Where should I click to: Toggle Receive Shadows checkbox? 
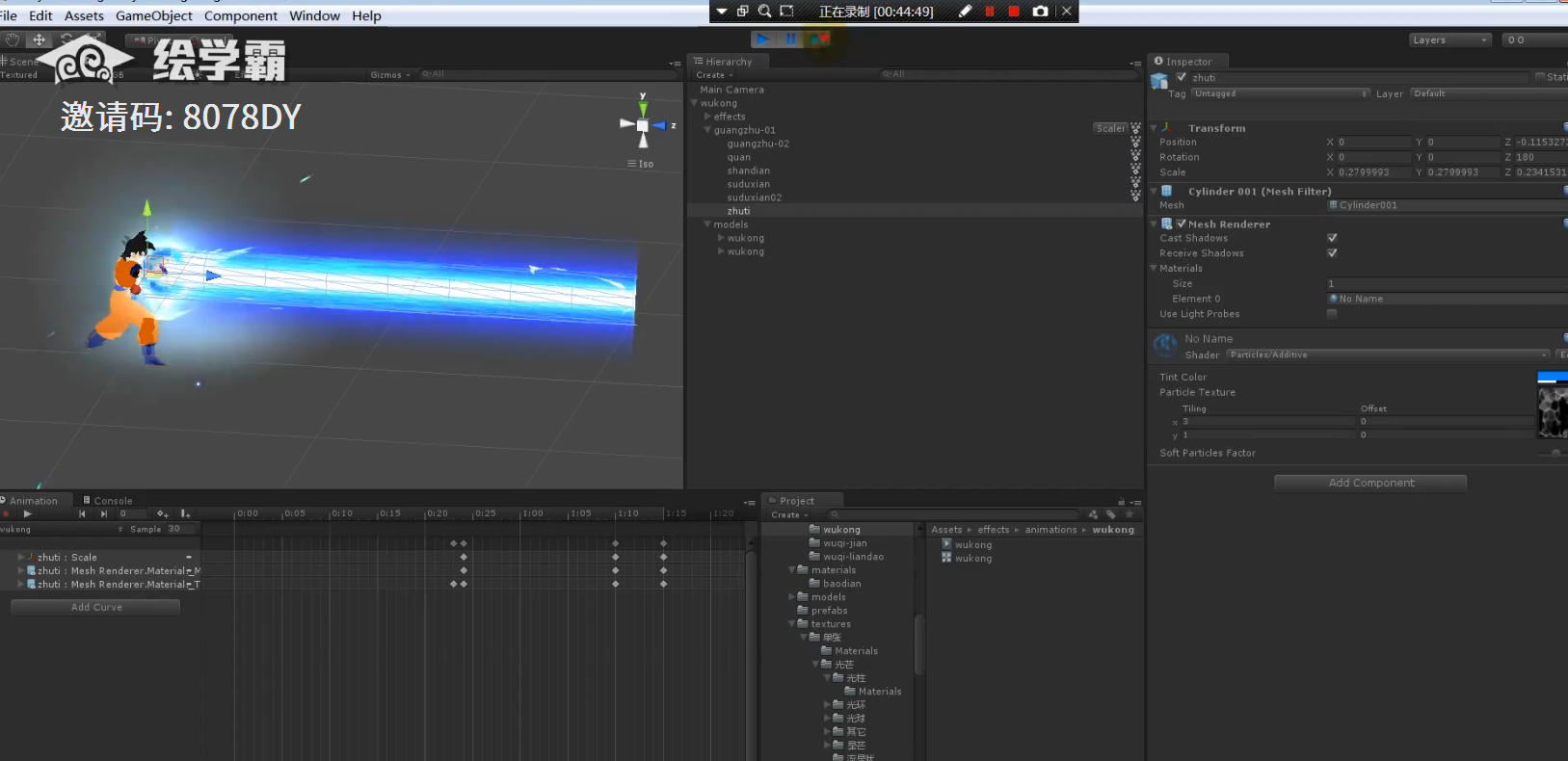[x=1332, y=253]
